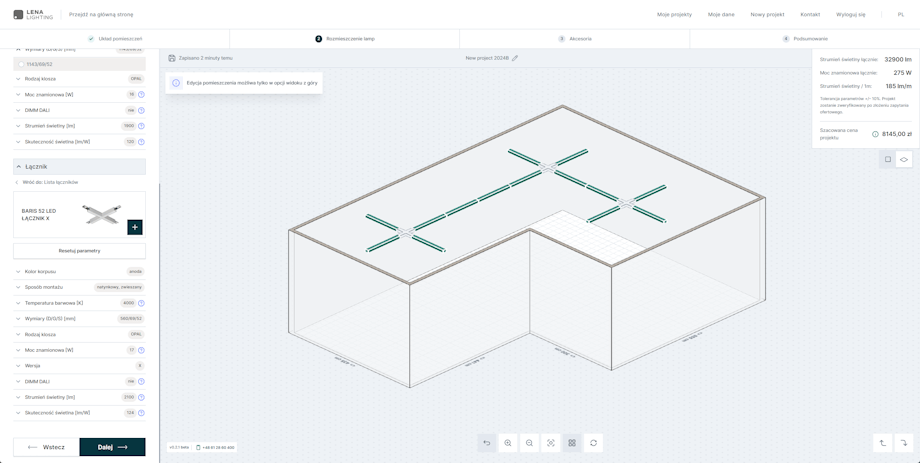Click the Resetuj parametry button
The height and width of the screenshot is (463, 920).
pos(79,251)
